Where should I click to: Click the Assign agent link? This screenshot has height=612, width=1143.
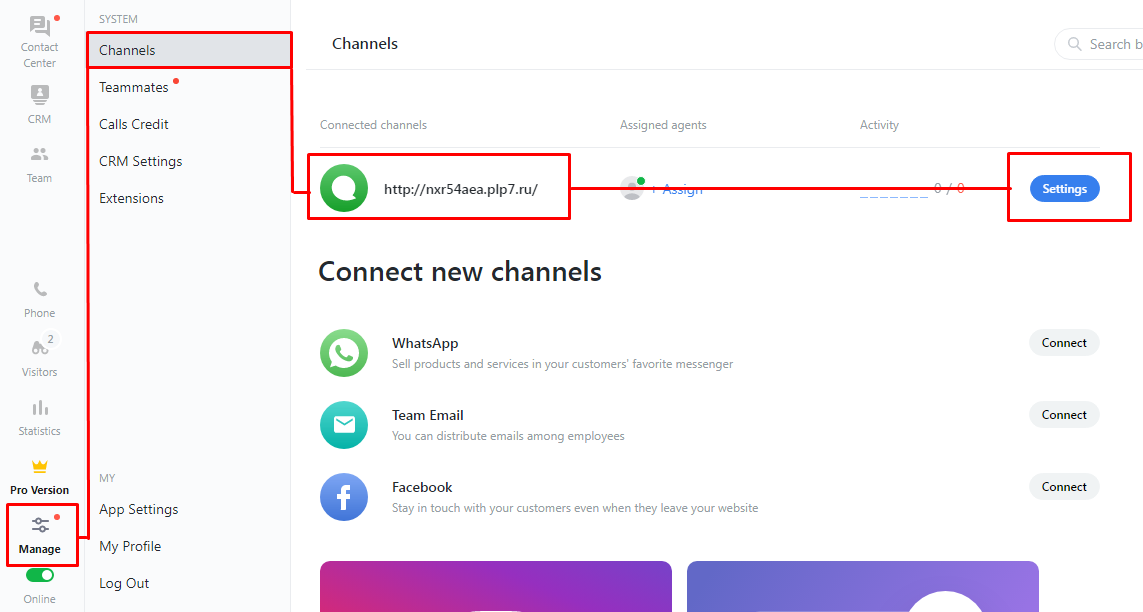tap(679, 189)
